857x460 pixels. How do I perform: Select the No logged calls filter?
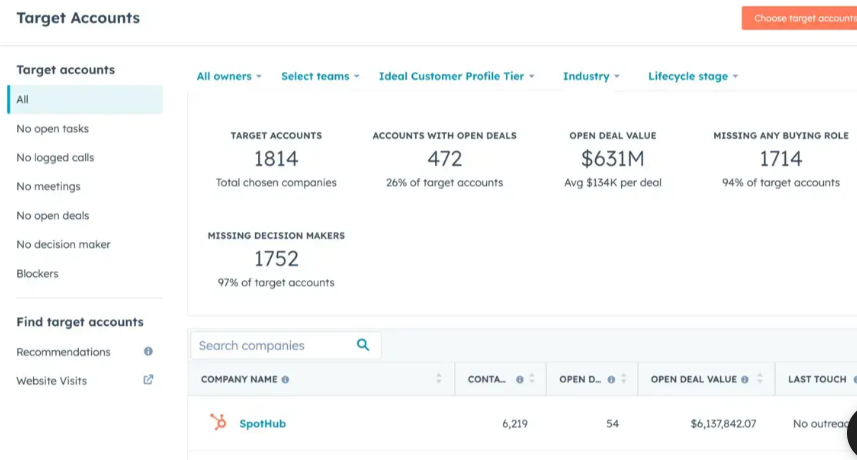[55, 158]
